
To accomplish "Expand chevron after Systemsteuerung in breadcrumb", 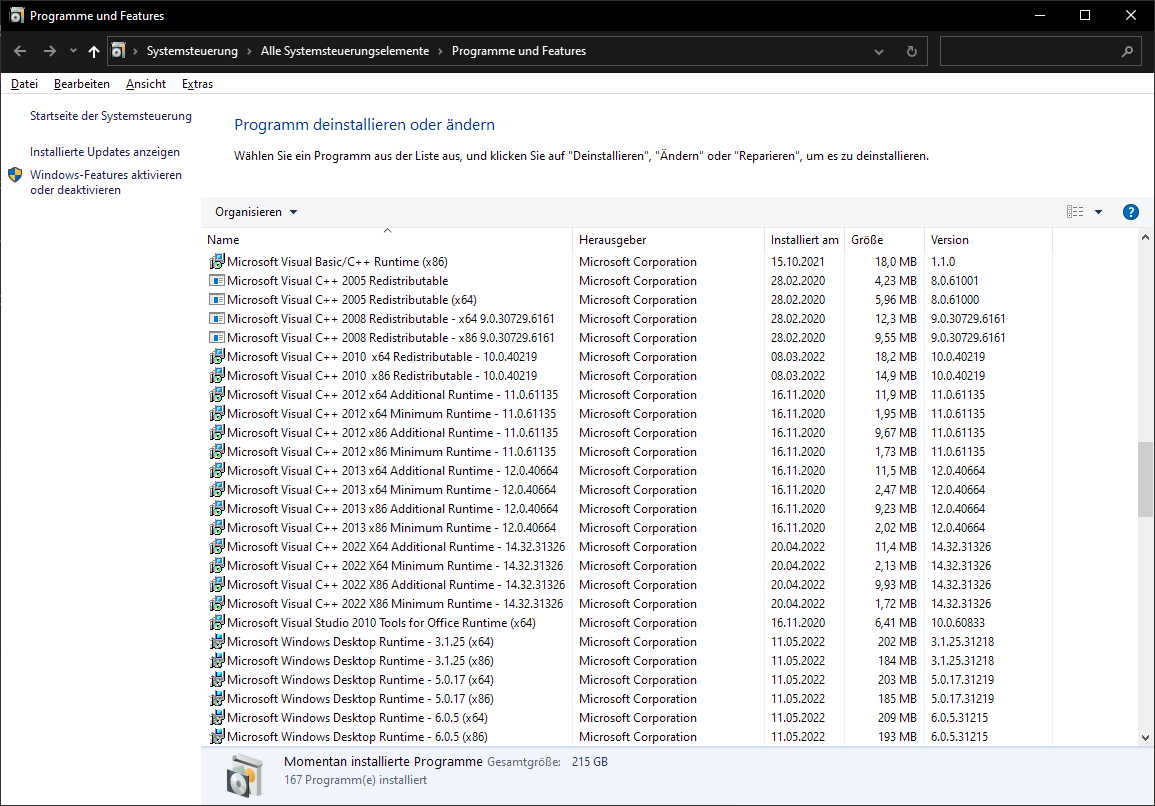I will [x=249, y=51].
